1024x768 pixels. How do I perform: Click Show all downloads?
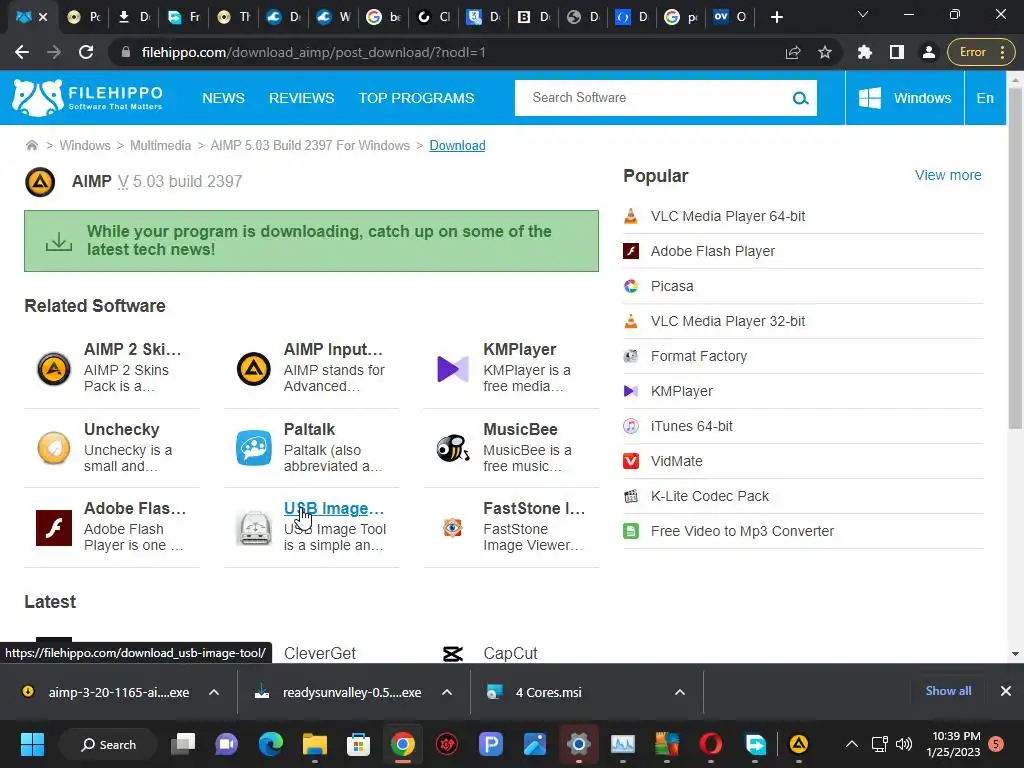948,691
